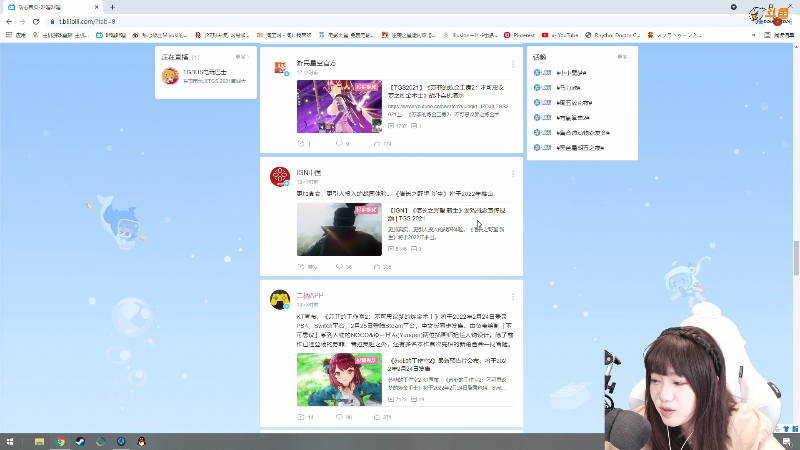Open Windows Start menu
This screenshot has width=800, height=450.
[10, 441]
